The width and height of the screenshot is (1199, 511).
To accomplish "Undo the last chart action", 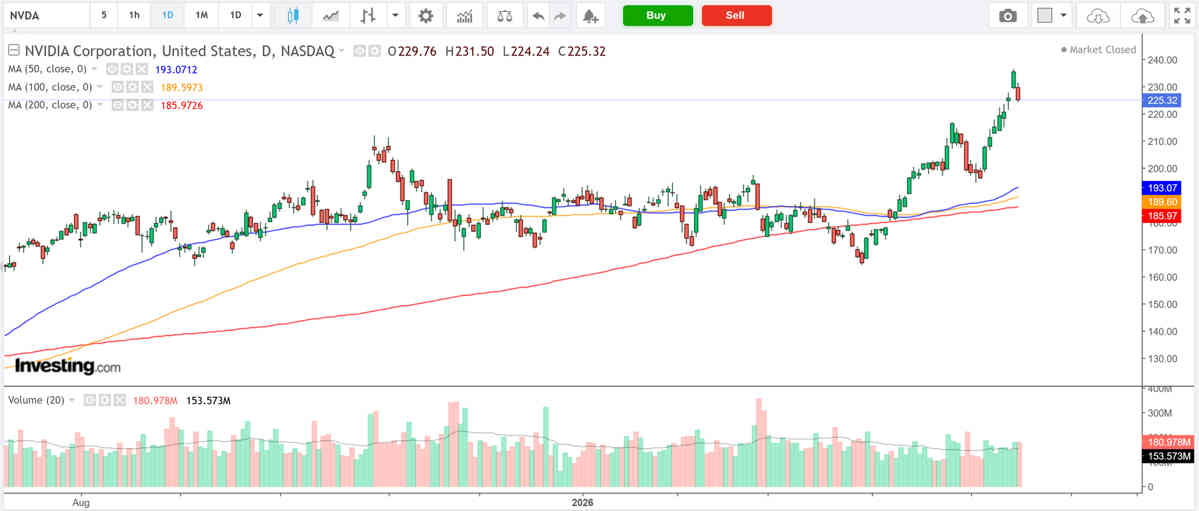I will (538, 15).
